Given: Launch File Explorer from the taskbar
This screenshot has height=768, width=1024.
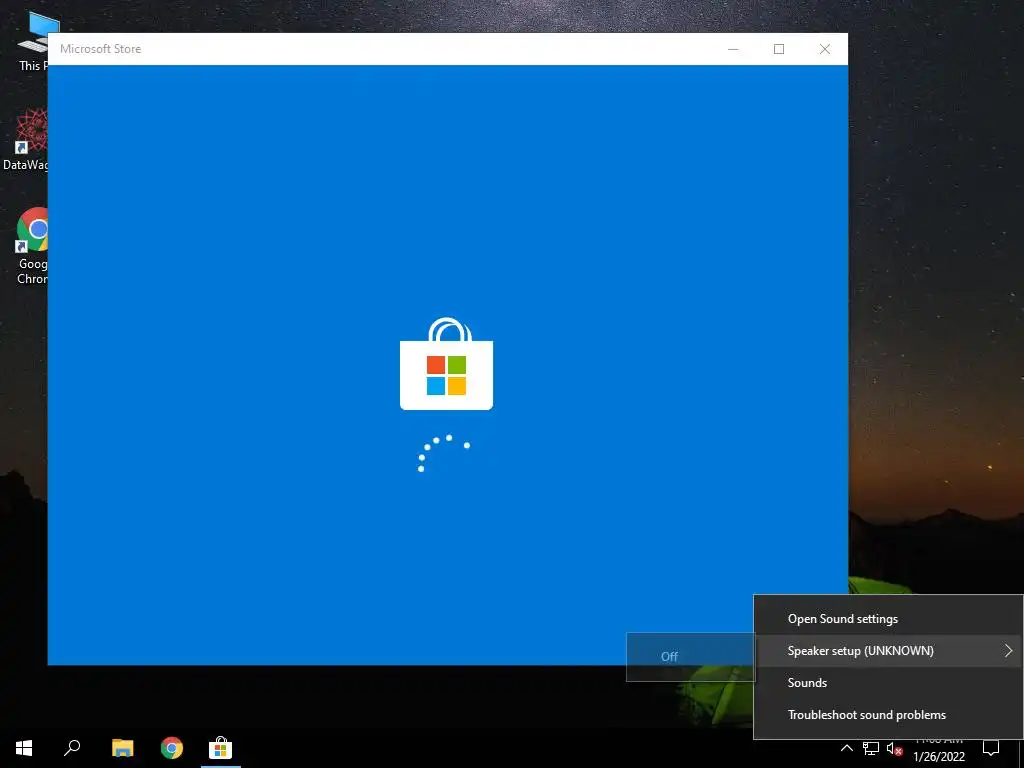Looking at the screenshot, I should (x=122, y=748).
